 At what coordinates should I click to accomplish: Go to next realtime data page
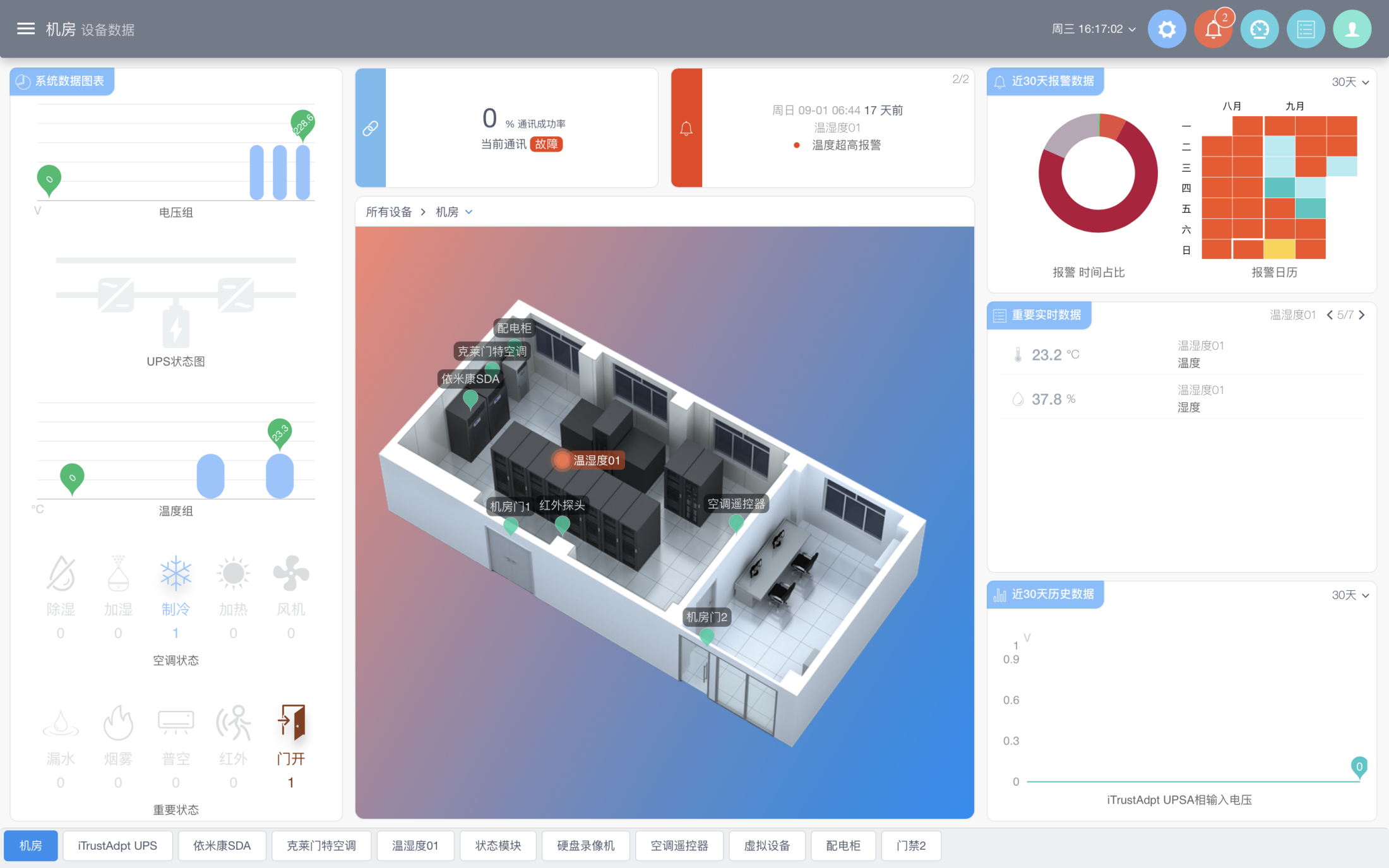[x=1362, y=315]
